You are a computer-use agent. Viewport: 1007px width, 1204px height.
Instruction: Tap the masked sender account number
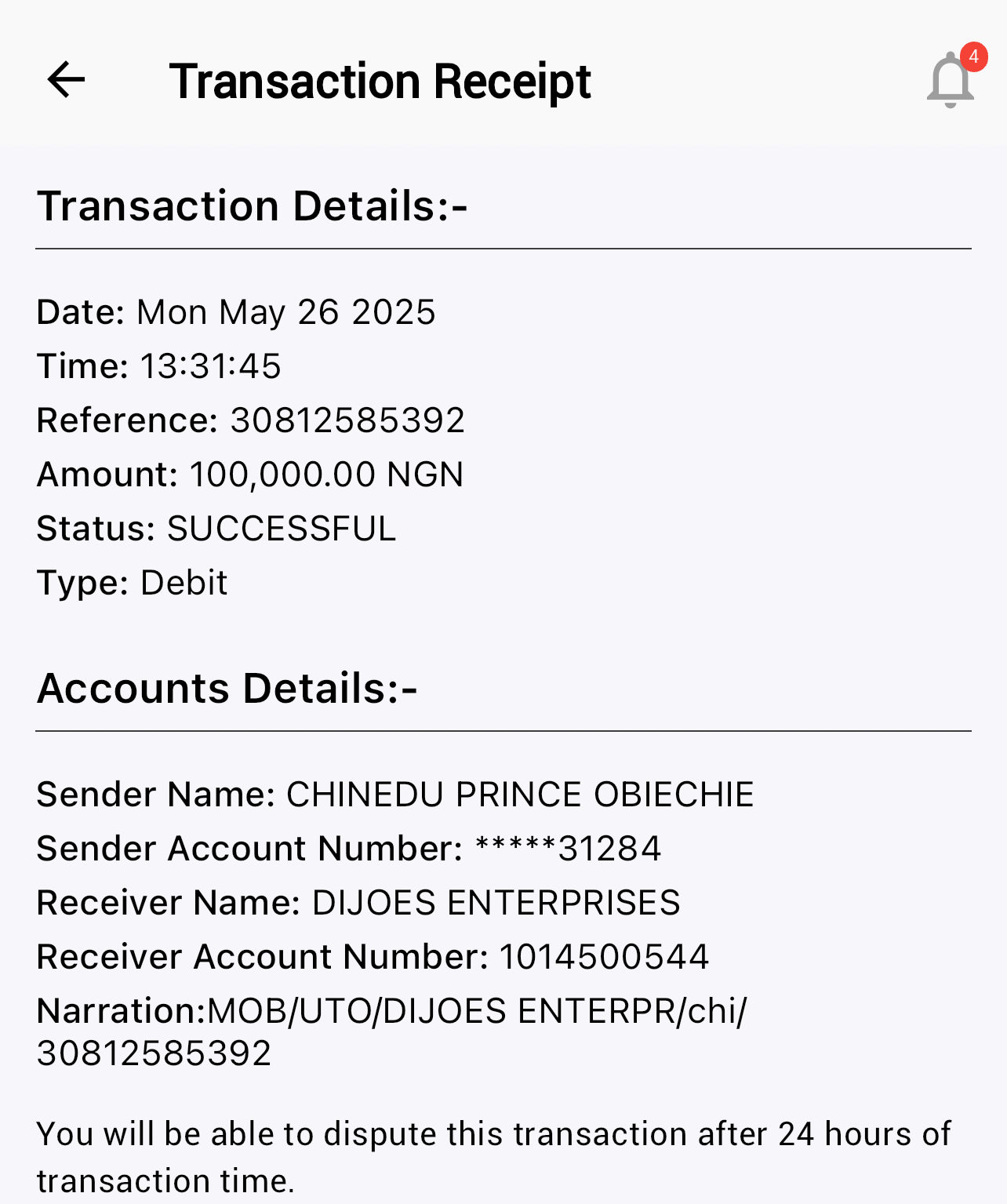[568, 849]
